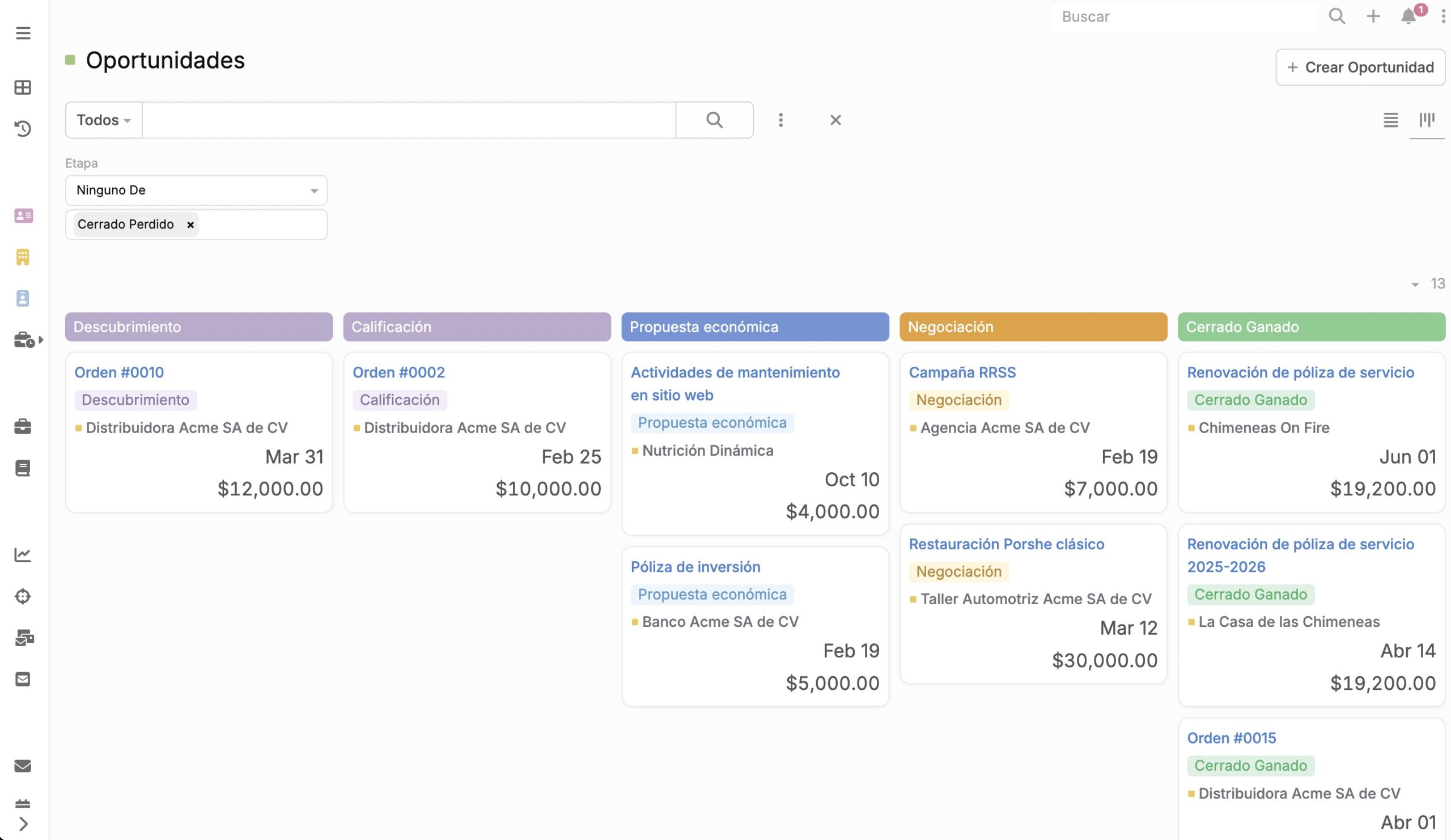The image size is (1451, 840).
Task: Click the Crear Oportunidad button
Action: [x=1360, y=67]
